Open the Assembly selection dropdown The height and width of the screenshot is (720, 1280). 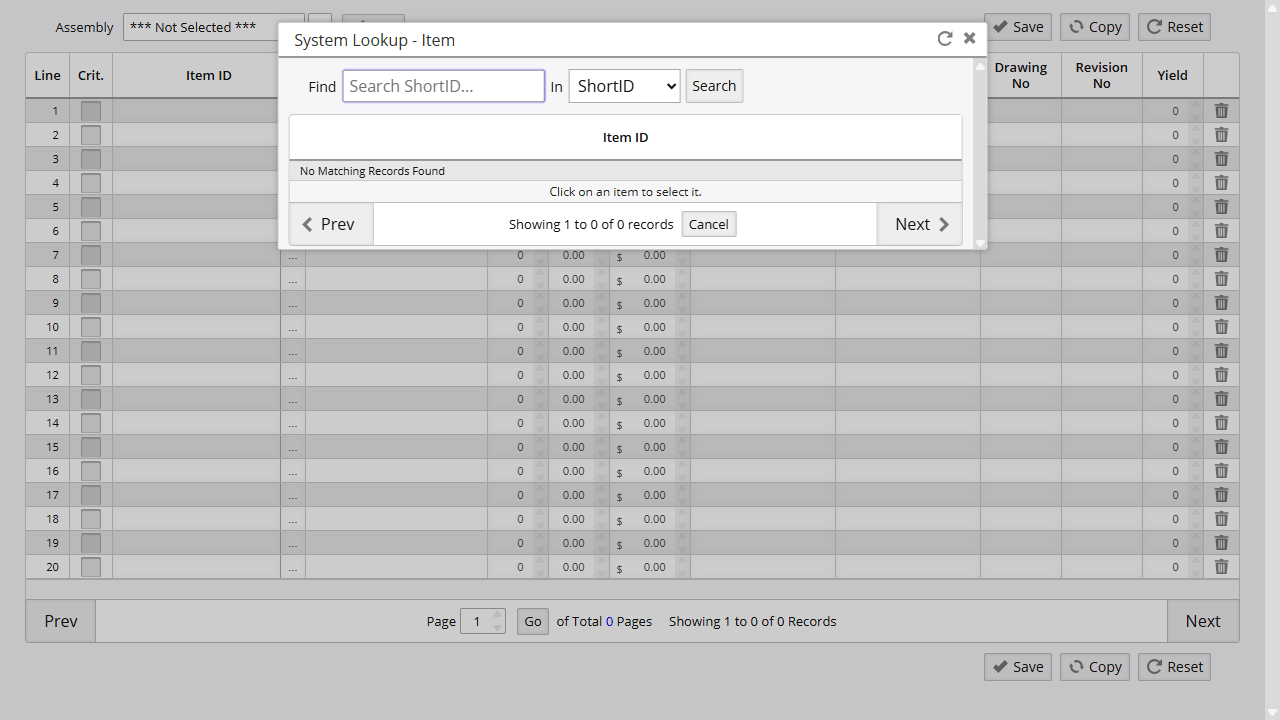point(213,27)
